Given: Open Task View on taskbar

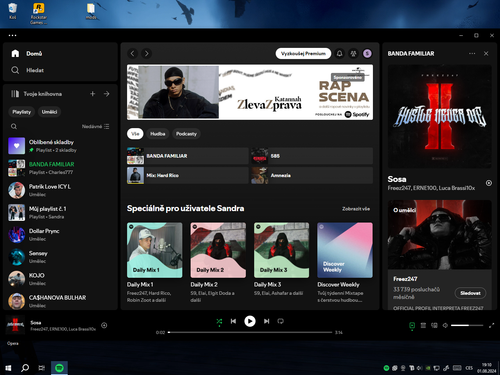Looking at the screenshot, I should [42, 368].
